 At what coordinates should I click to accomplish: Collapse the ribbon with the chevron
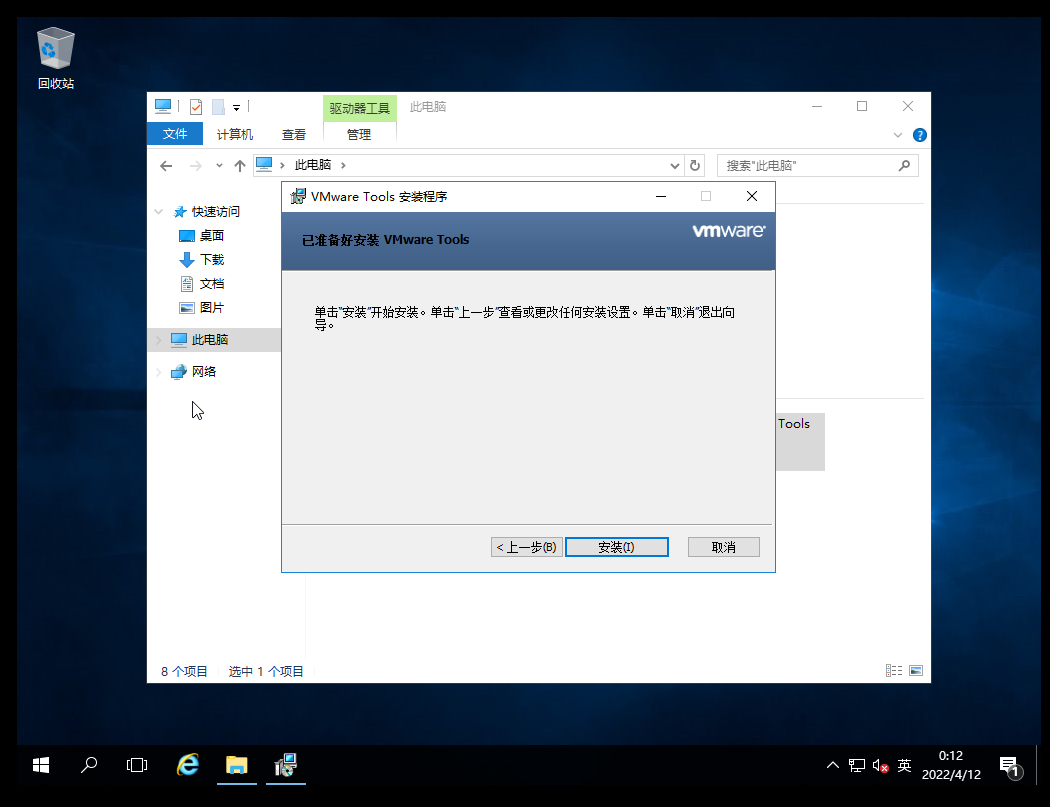(x=897, y=135)
